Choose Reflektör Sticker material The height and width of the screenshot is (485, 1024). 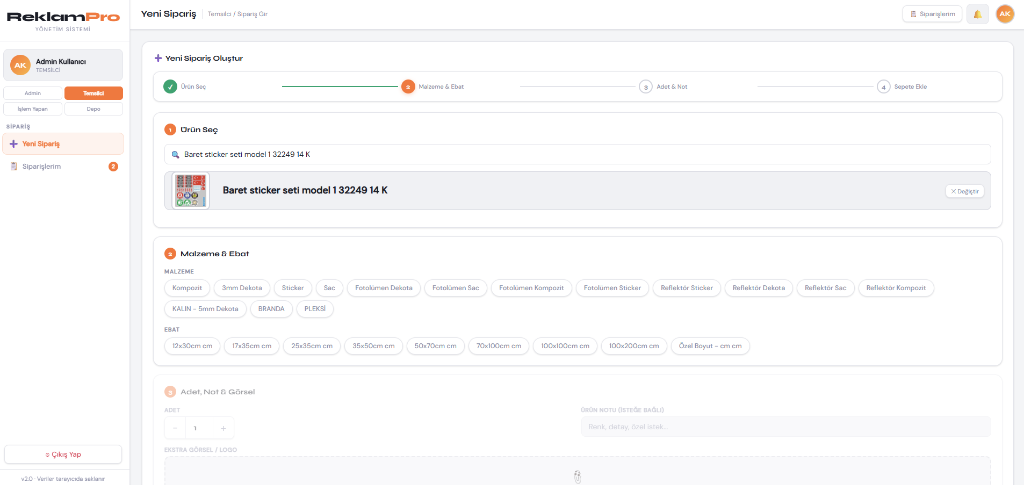coord(687,287)
